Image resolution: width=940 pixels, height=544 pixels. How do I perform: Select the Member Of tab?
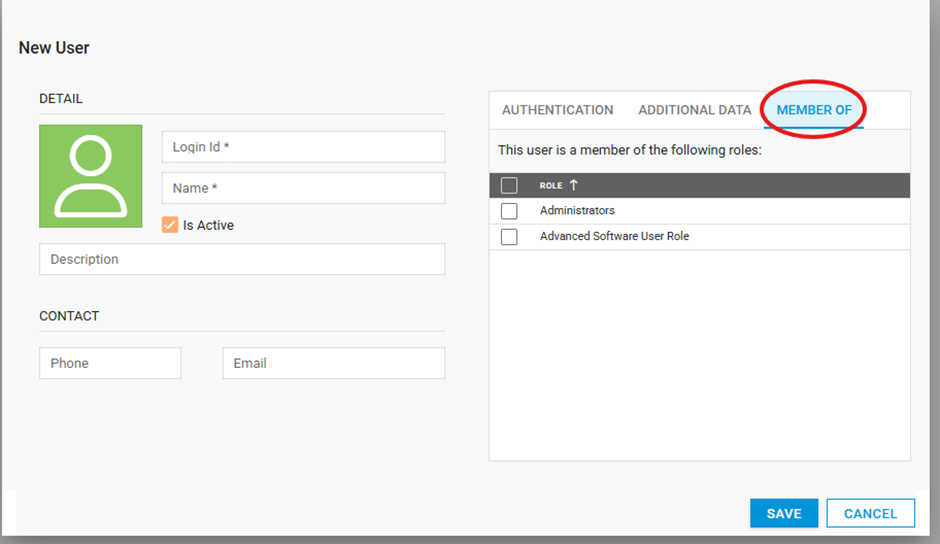click(x=814, y=110)
